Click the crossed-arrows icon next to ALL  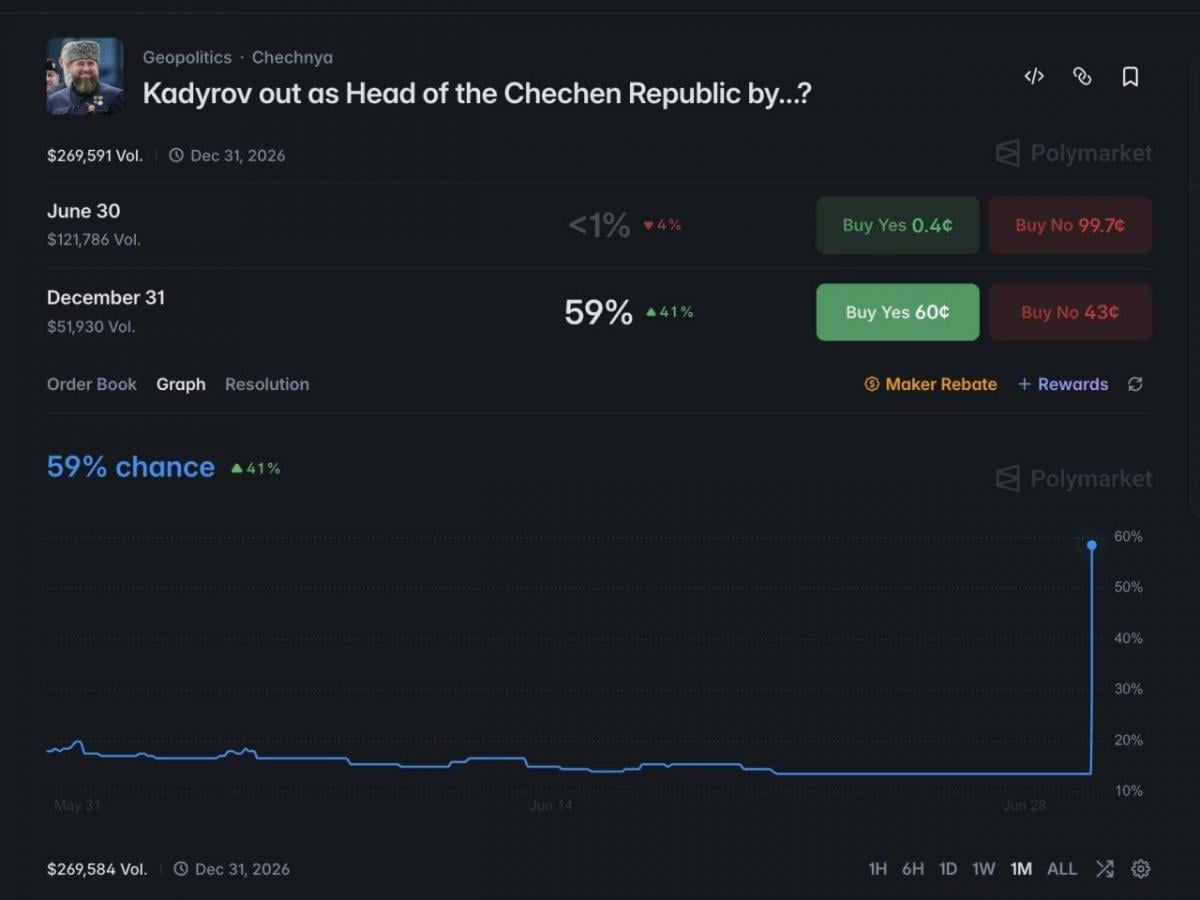tap(1104, 869)
